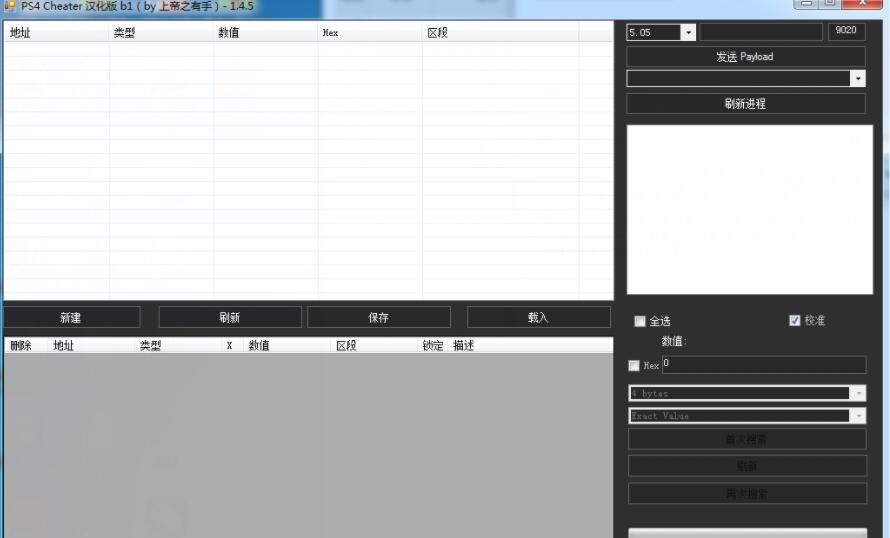Screen dimensions: 890x538
Task: Click 区段 column header in upper results table
Action: point(501,33)
